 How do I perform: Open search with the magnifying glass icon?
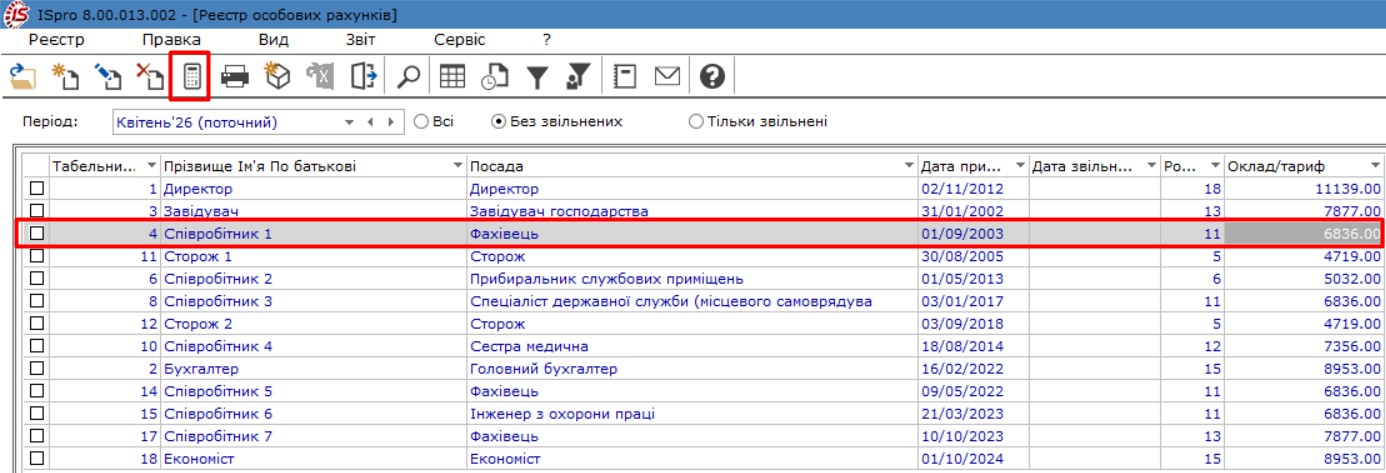coord(407,77)
